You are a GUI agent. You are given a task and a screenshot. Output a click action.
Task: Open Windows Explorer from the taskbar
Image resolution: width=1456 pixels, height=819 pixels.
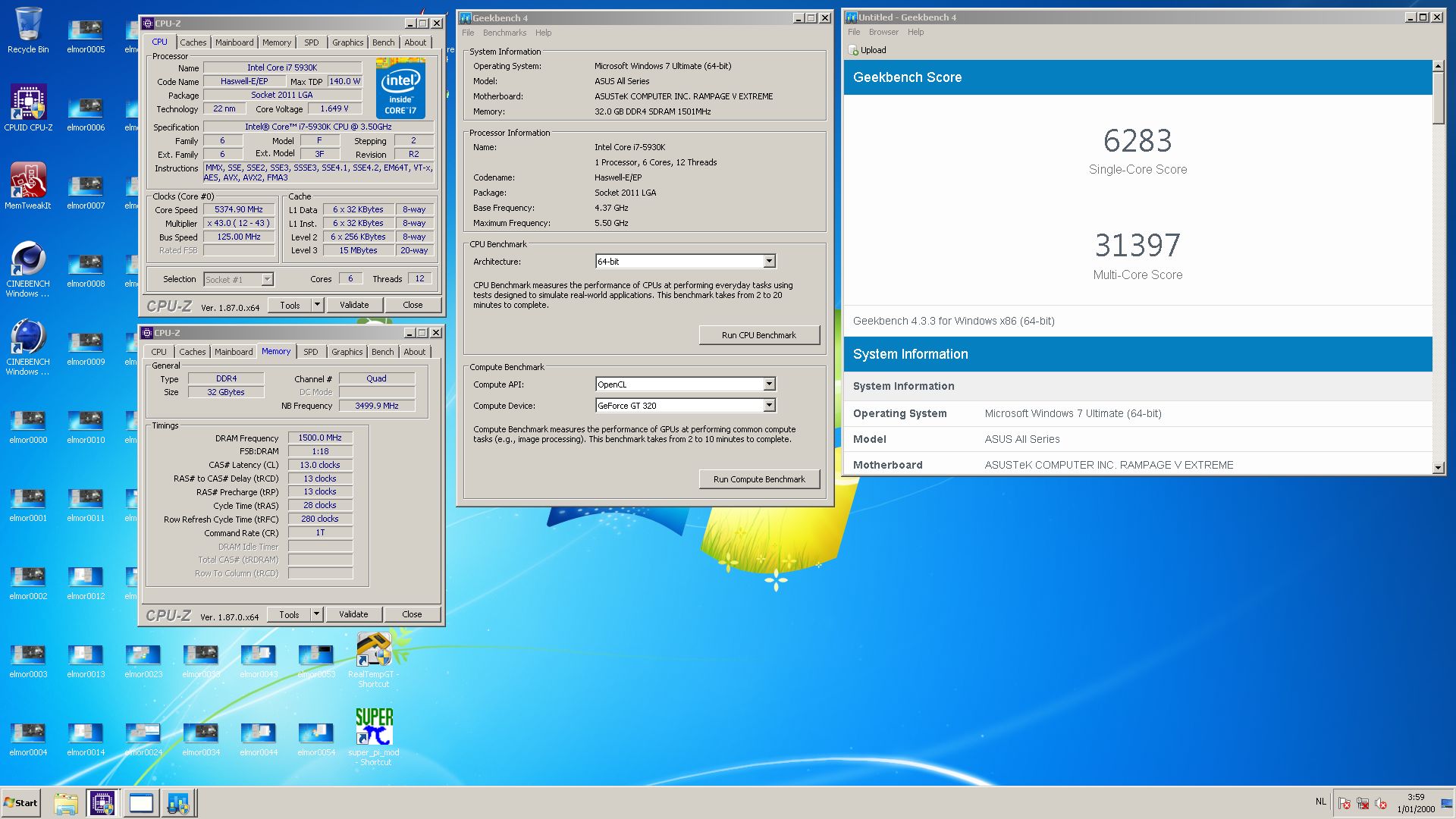(x=66, y=803)
